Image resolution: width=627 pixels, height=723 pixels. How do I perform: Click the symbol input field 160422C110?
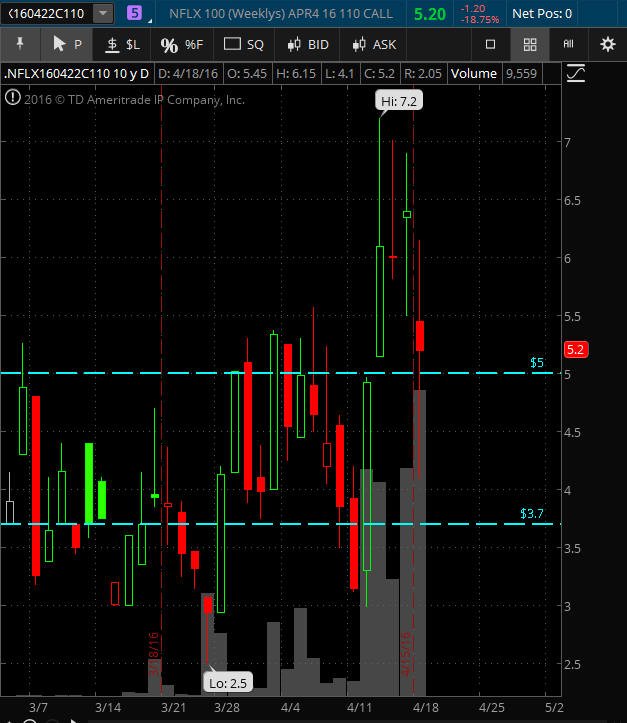47,13
